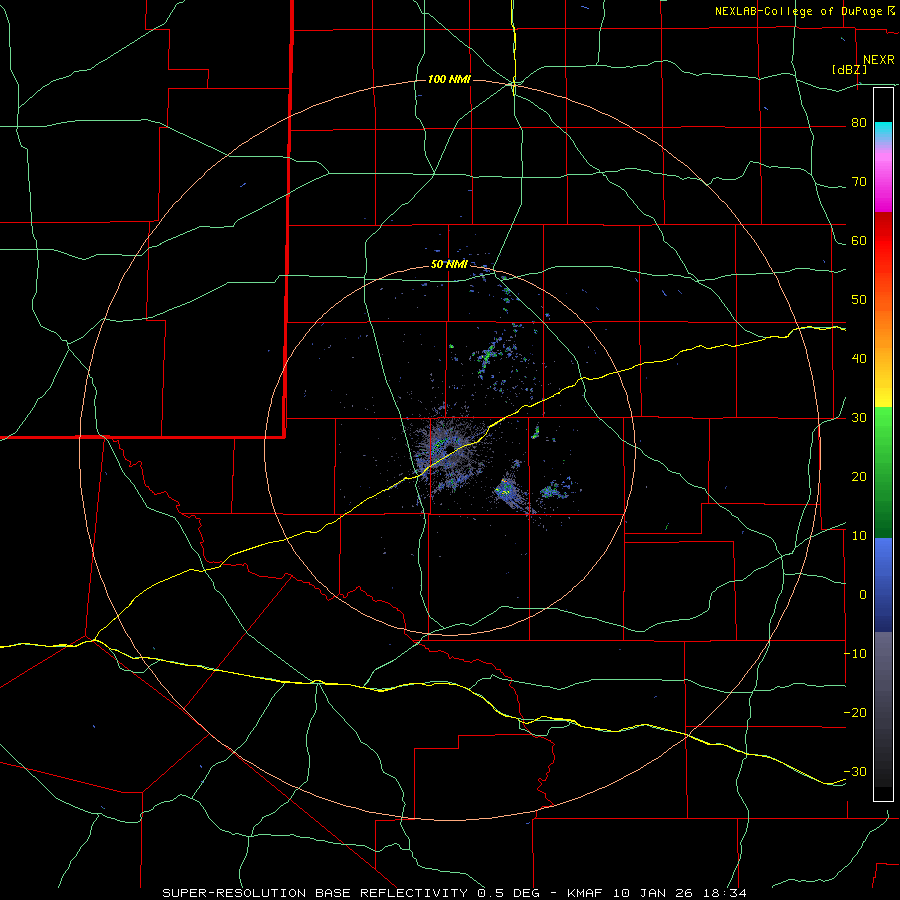Click the green echo cluster north of radar
This screenshot has height=900, width=900.
pyautogui.click(x=489, y=356)
